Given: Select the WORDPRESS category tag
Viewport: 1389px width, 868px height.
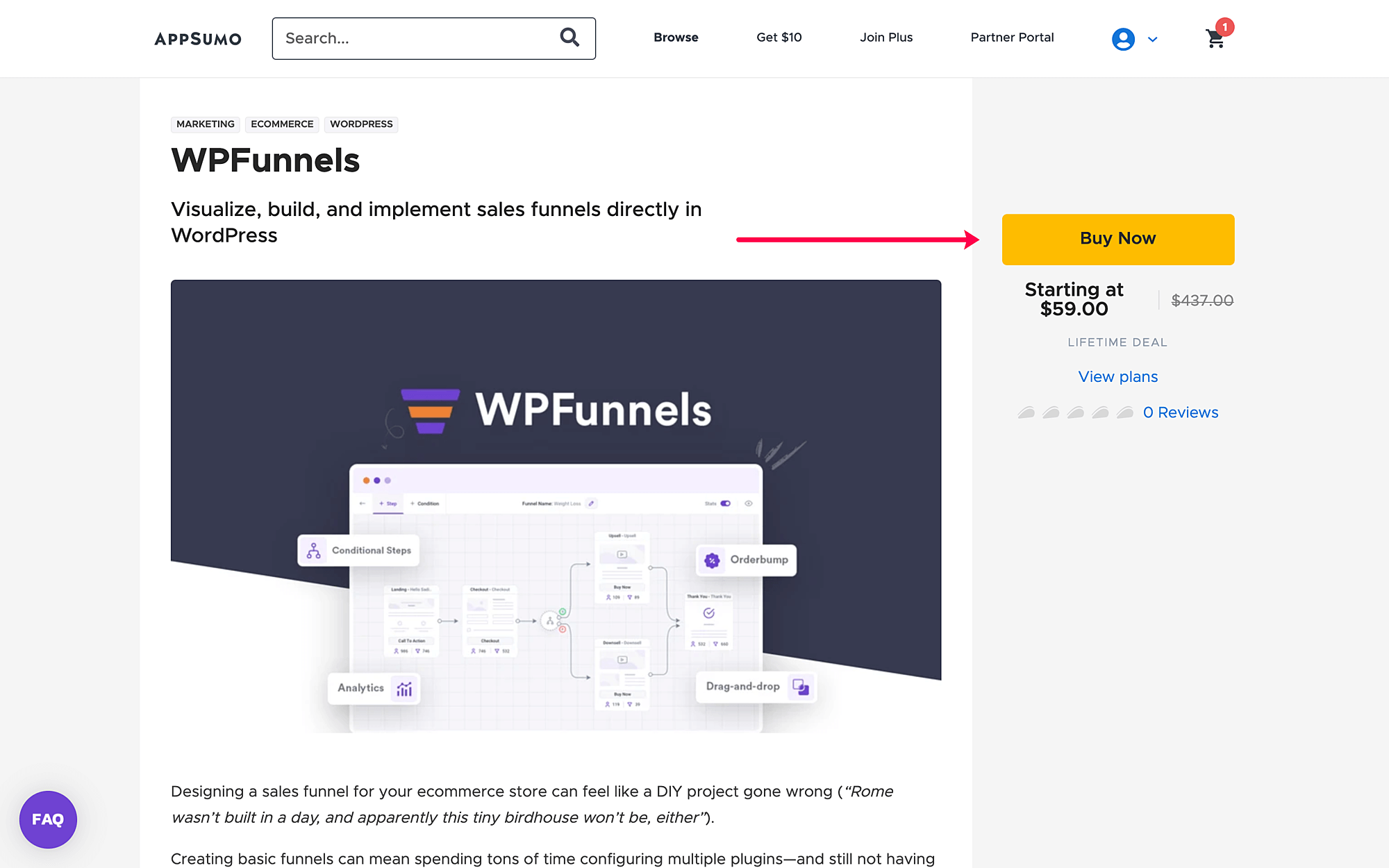Looking at the screenshot, I should point(361,124).
